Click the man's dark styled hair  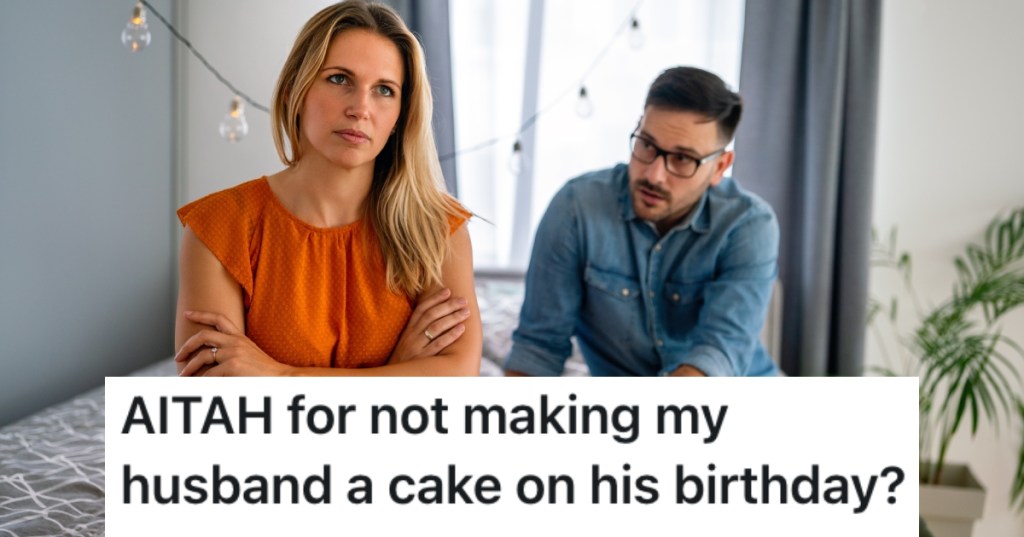point(696,98)
